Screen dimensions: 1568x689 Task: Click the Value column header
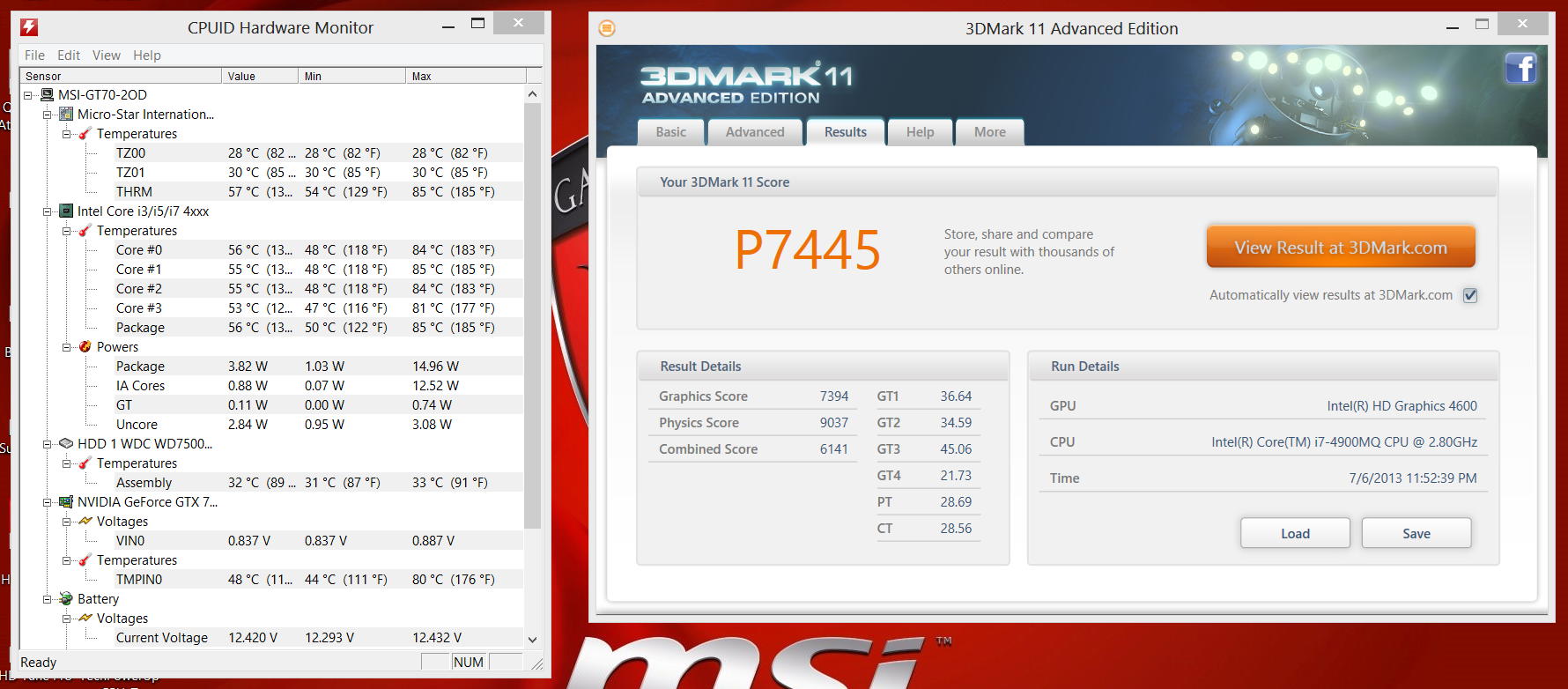pyautogui.click(x=260, y=76)
